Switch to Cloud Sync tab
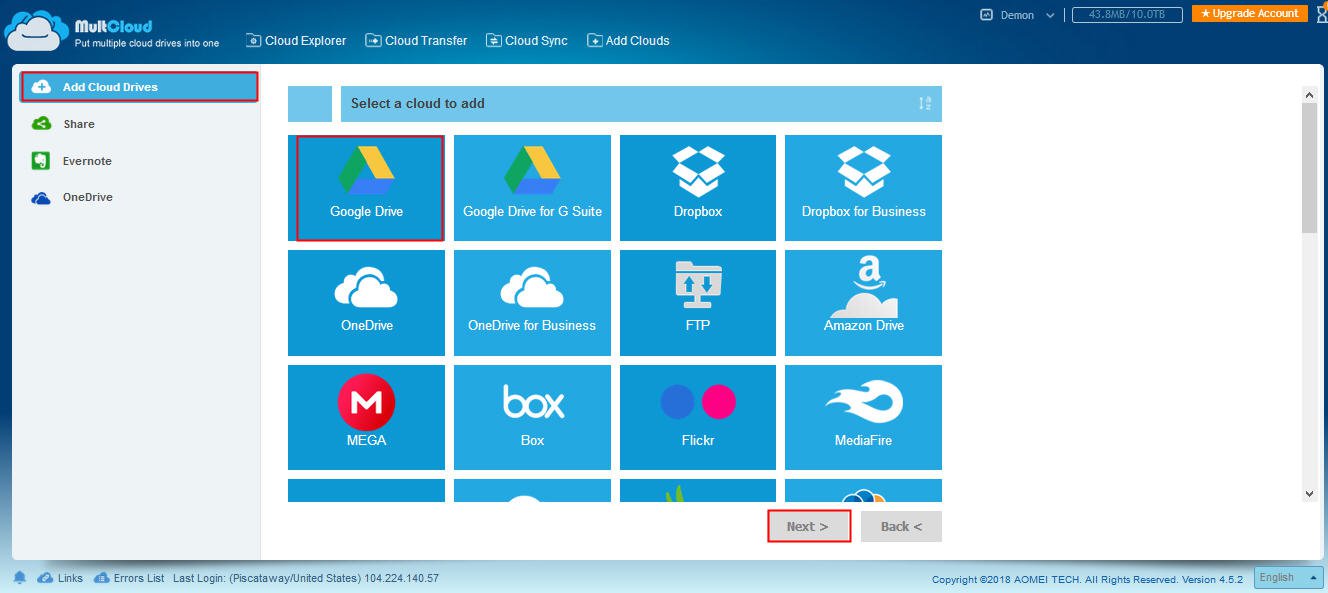The image size is (1328, 593). [527, 41]
